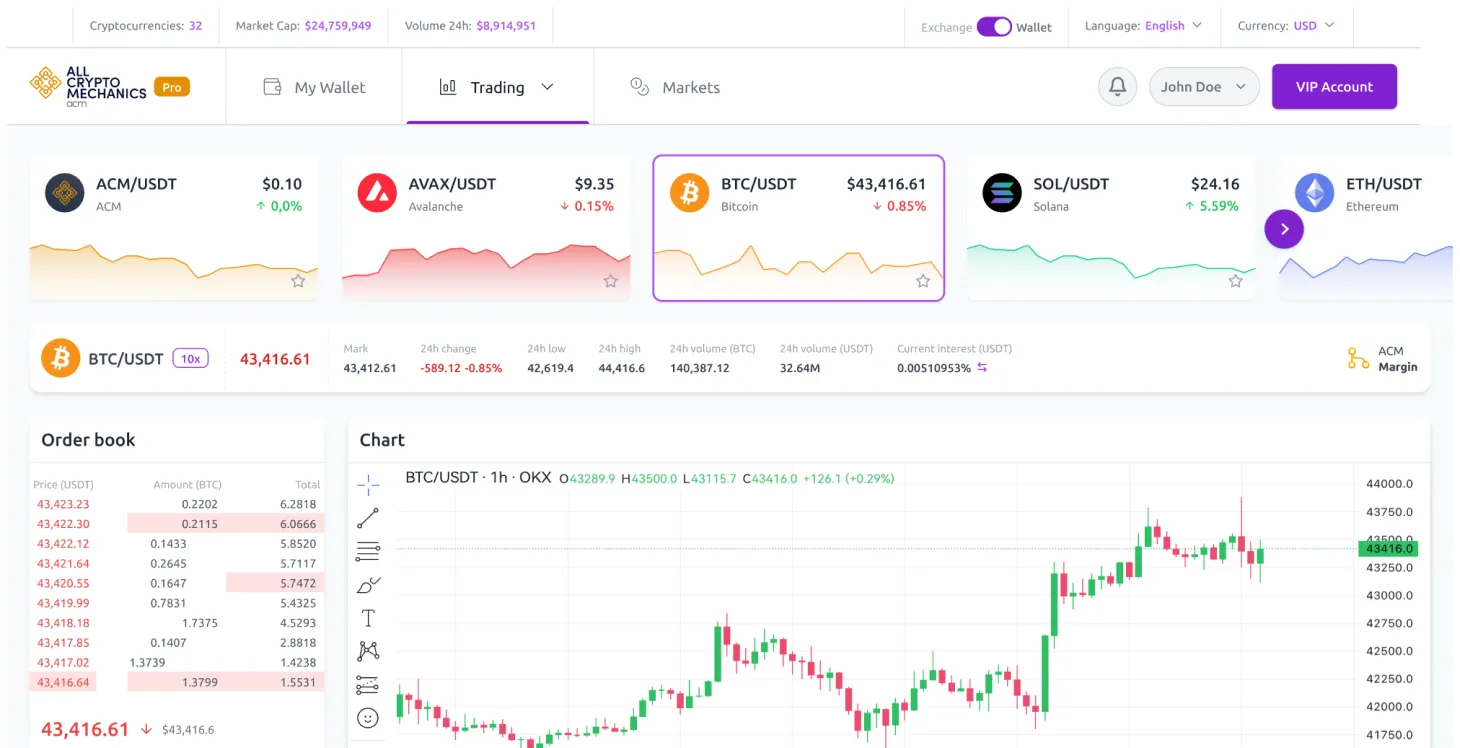Advance the market carousel with the arrow
Image resolution: width=1460 pixels, height=748 pixels.
click(1284, 229)
